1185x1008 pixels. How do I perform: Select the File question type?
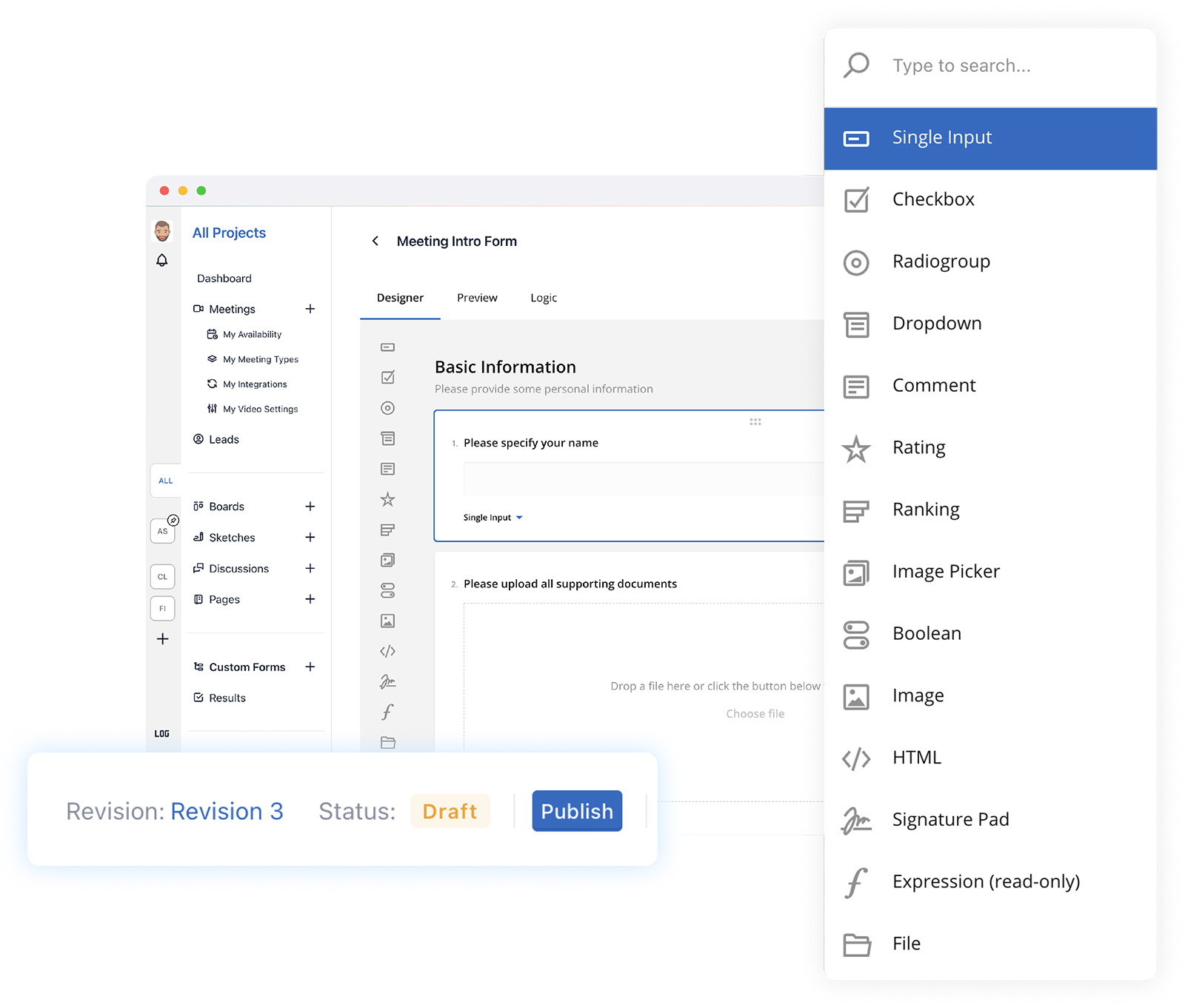click(990, 944)
